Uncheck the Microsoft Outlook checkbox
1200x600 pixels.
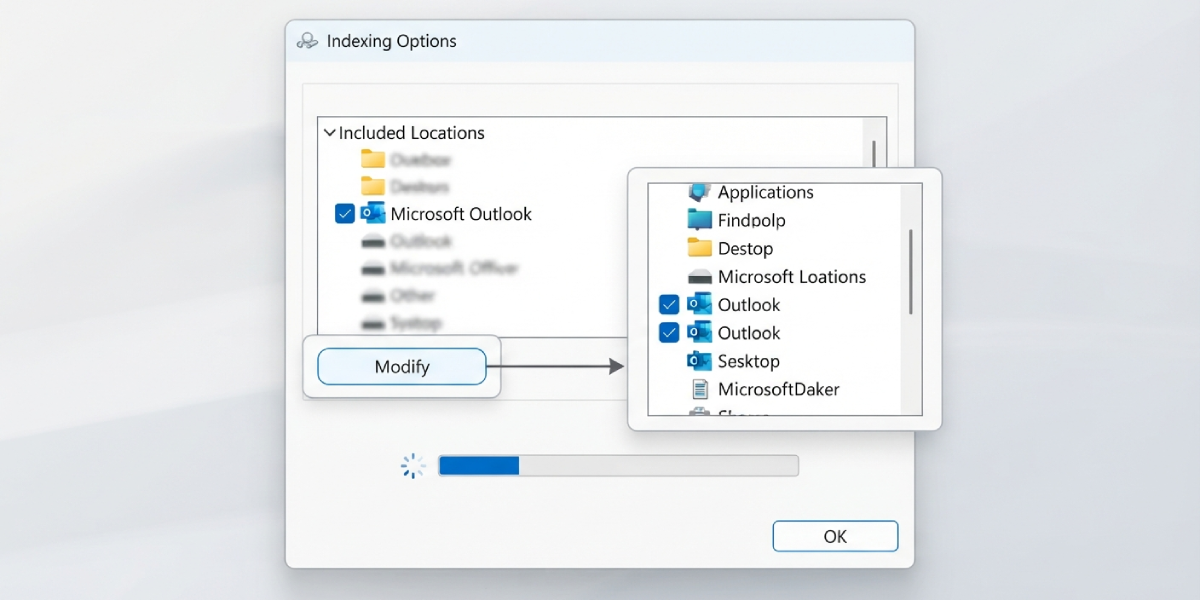(x=345, y=213)
